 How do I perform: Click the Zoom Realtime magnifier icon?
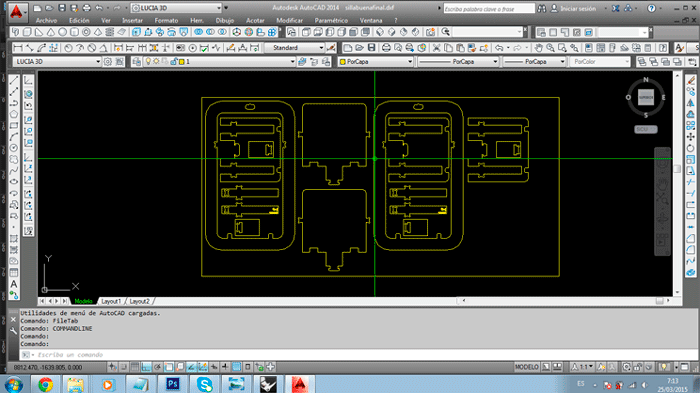coord(550,48)
